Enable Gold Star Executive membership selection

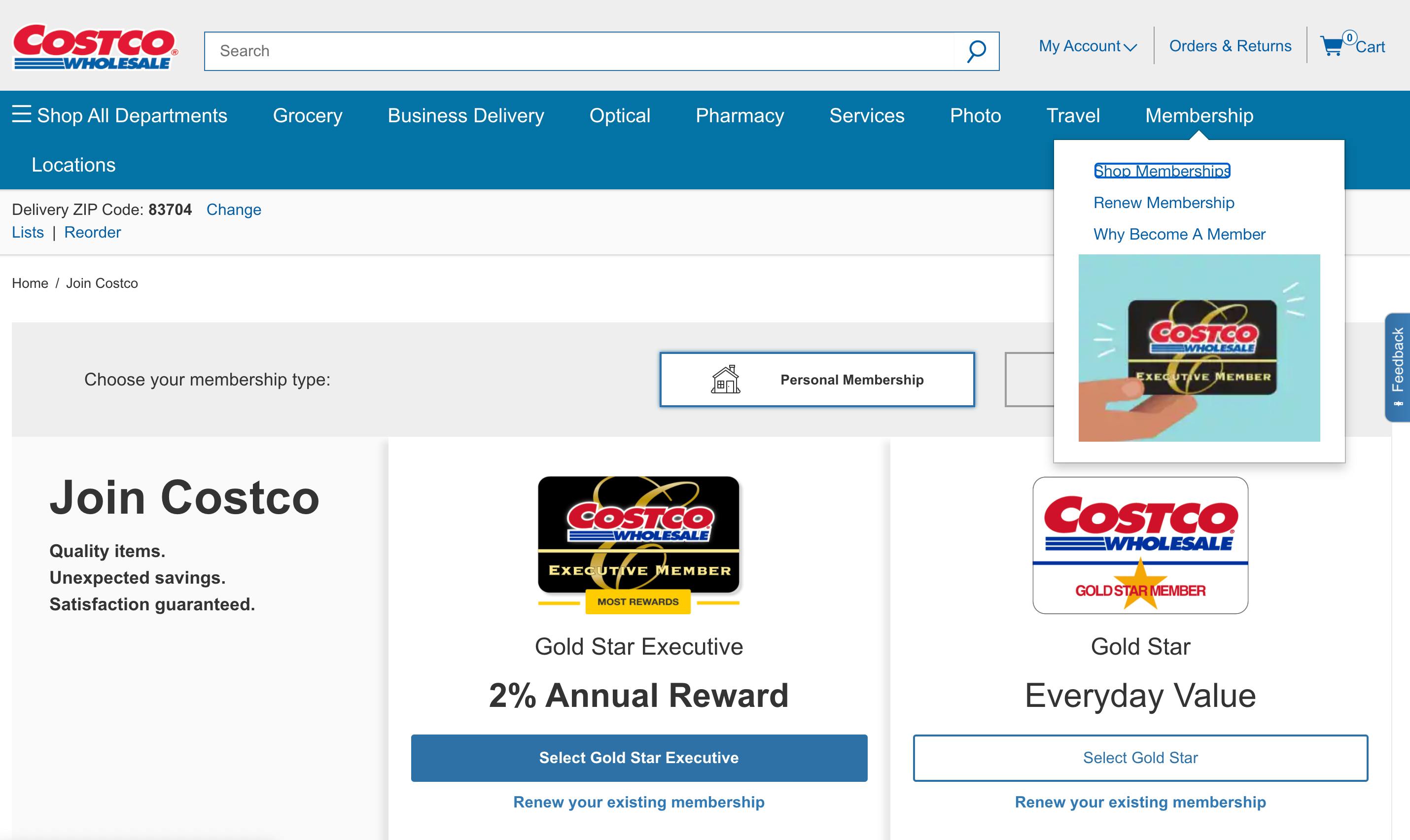click(639, 757)
